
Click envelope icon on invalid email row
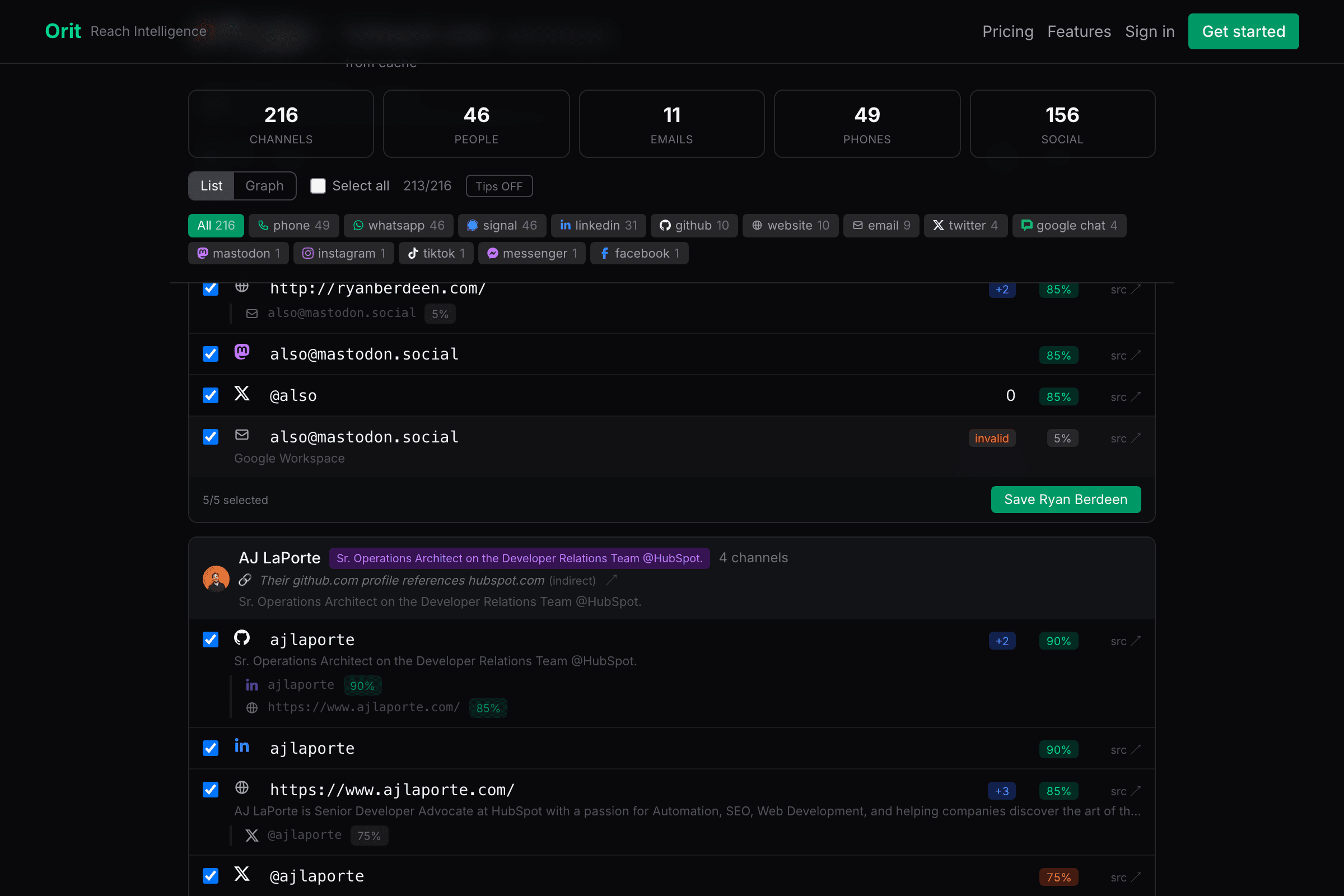pyautogui.click(x=242, y=435)
